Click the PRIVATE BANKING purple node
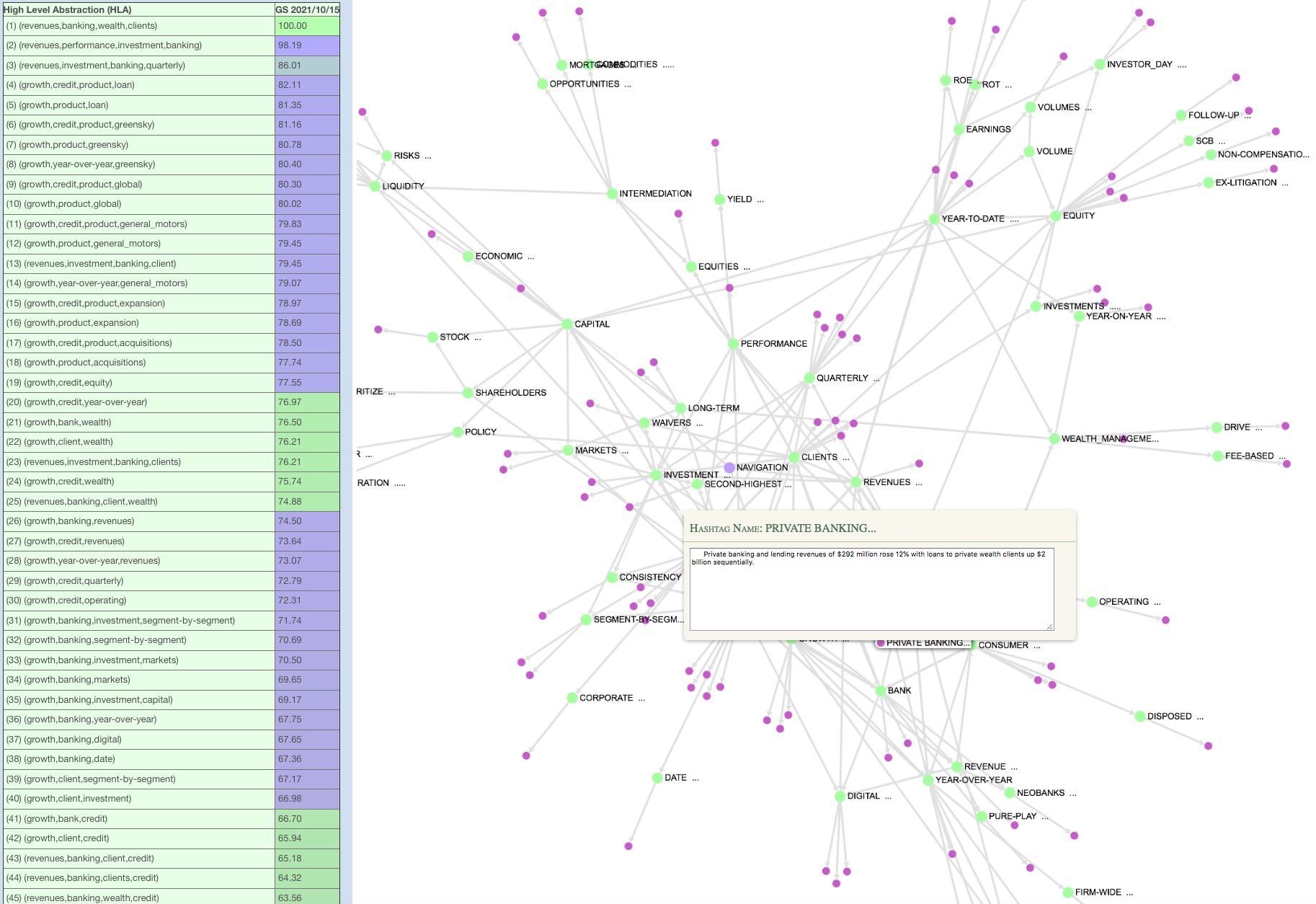The image size is (1316, 904). [x=880, y=643]
